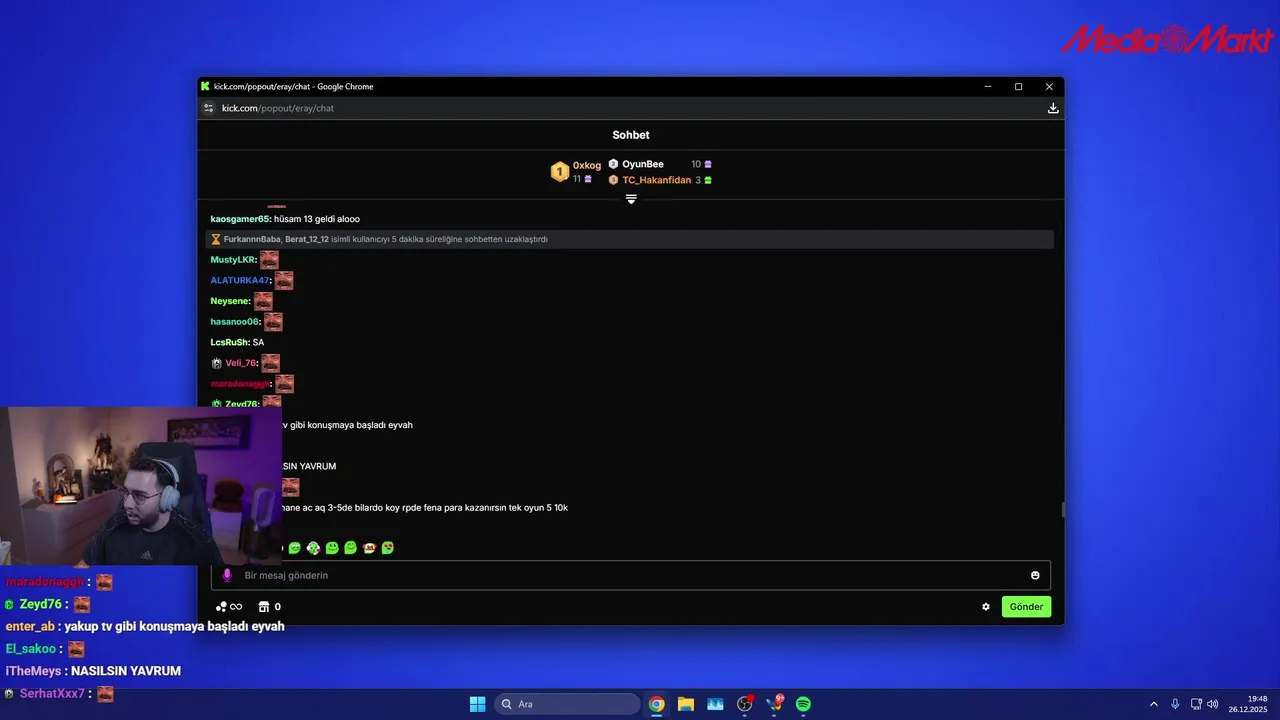Click username Veli_76 in chat
This screenshot has width=1280, height=720.
(x=241, y=363)
